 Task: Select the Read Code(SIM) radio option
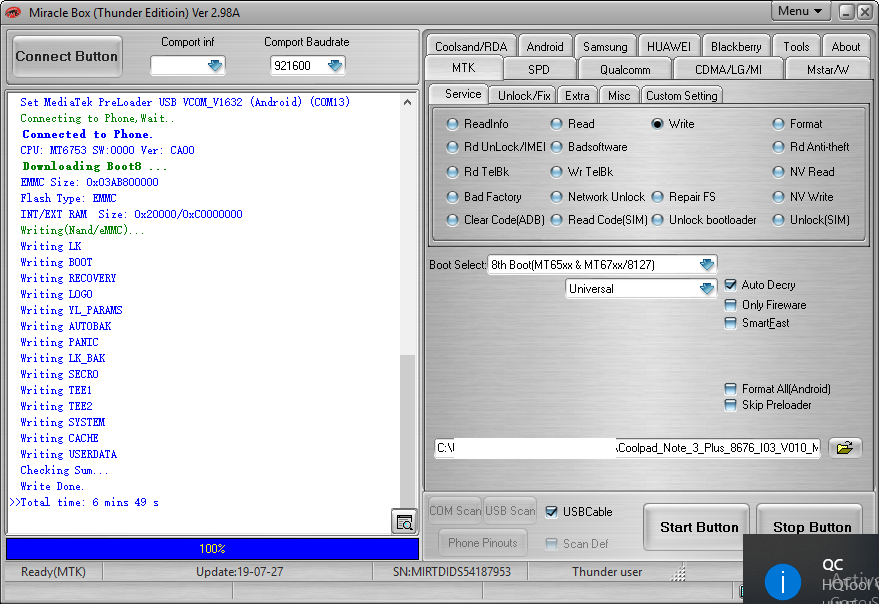(556, 220)
